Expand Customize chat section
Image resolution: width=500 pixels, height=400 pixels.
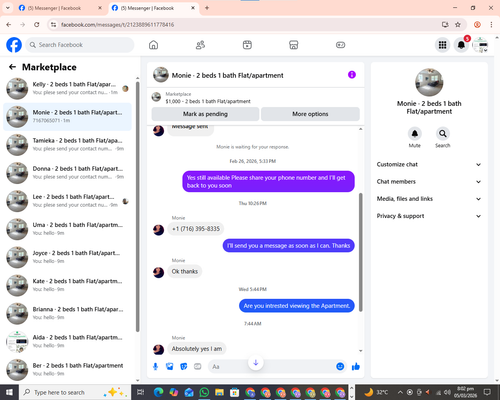(429, 164)
